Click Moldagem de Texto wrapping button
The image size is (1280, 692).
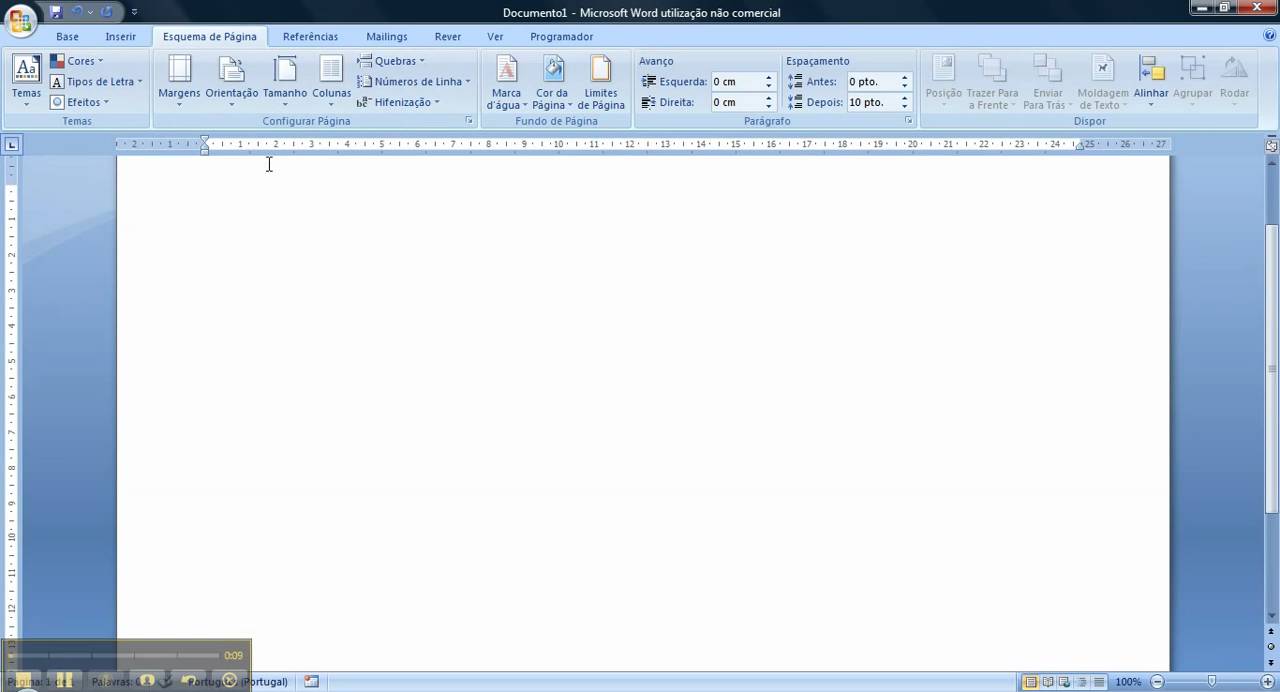tap(1103, 82)
